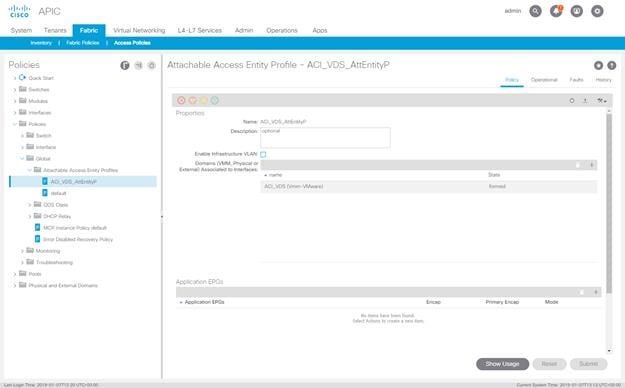
Task: Click the first dark Policies panel icon
Action: (125, 65)
